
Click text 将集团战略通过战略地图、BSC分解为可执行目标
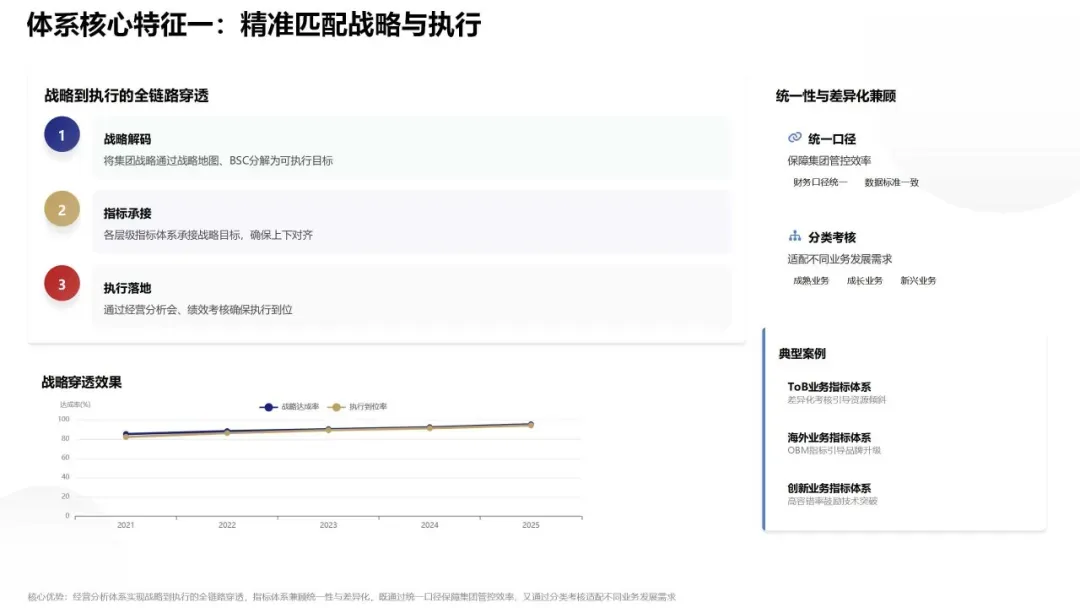[218, 160]
